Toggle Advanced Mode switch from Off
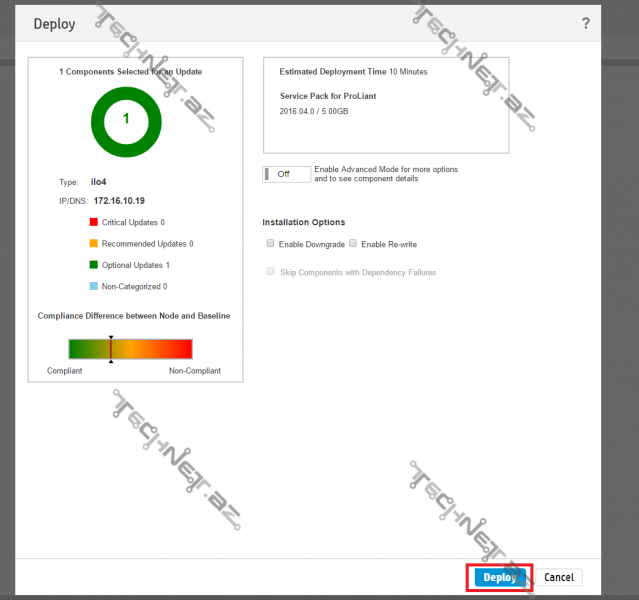The width and height of the screenshot is (639, 600). 286,174
